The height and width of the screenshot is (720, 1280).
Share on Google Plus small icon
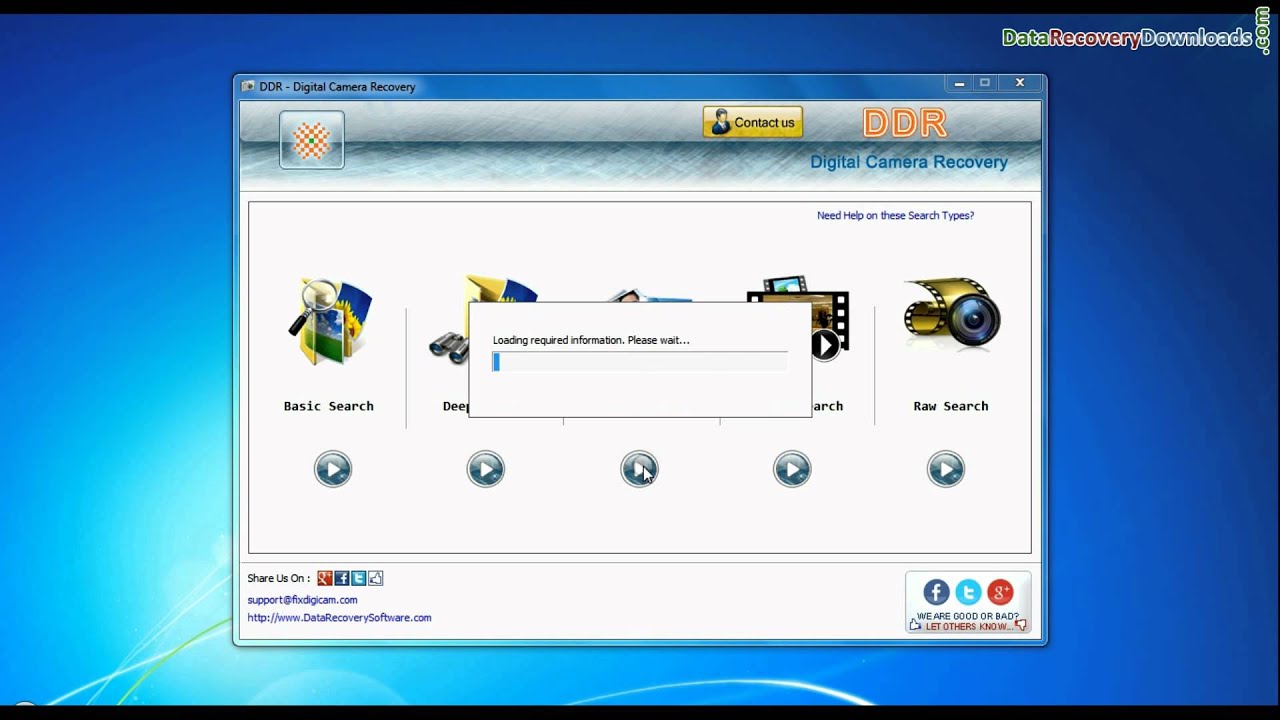(325, 578)
